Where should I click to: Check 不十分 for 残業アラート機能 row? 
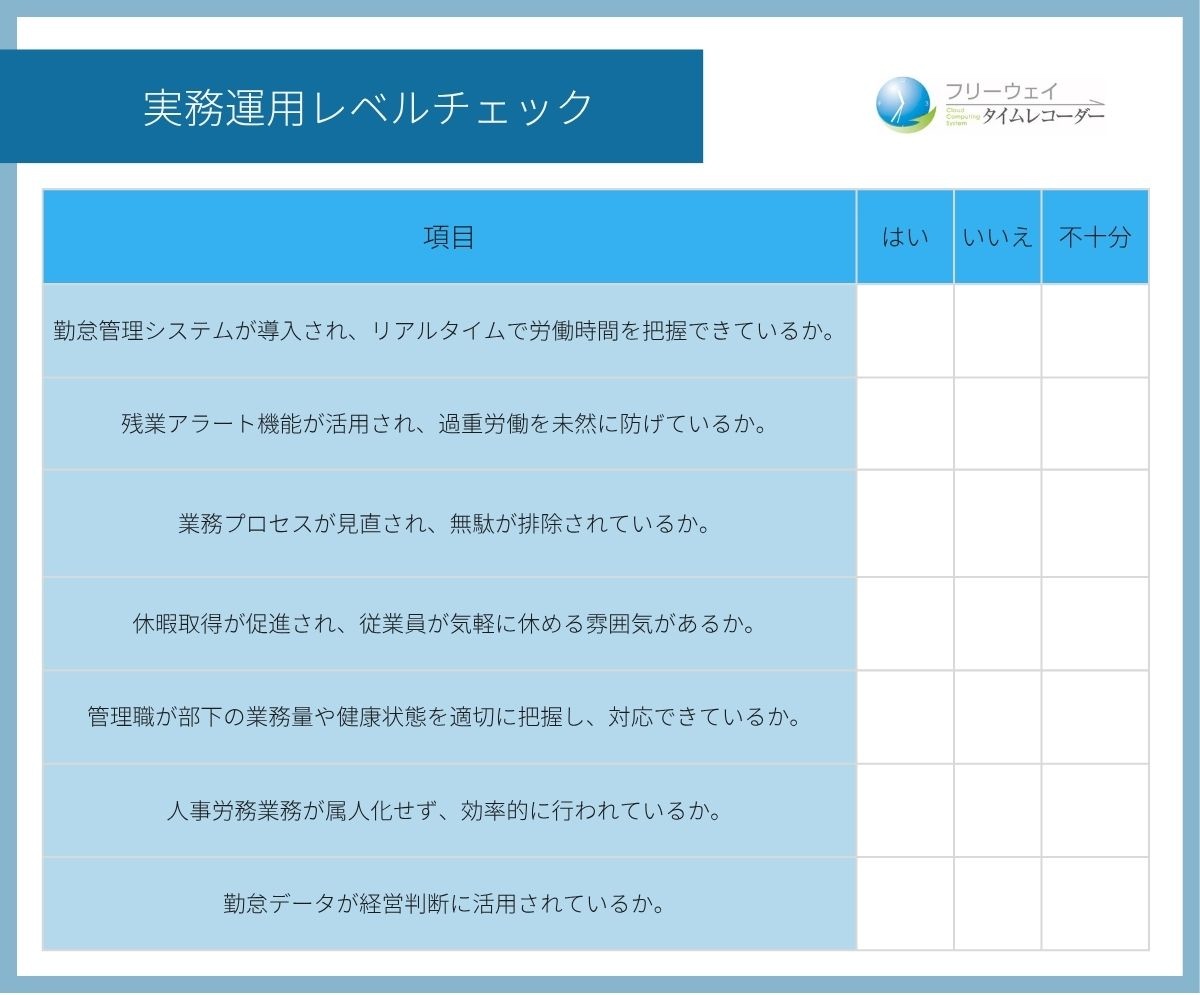[x=1095, y=424]
